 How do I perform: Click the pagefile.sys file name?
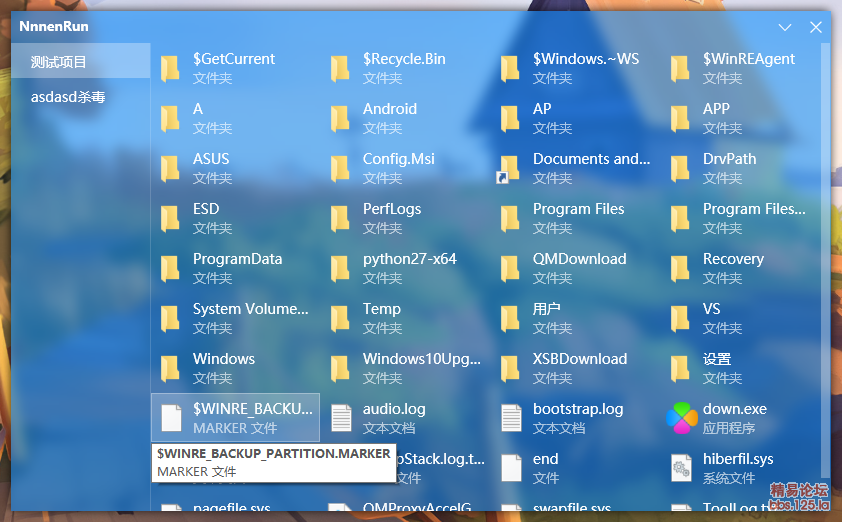tap(232, 506)
